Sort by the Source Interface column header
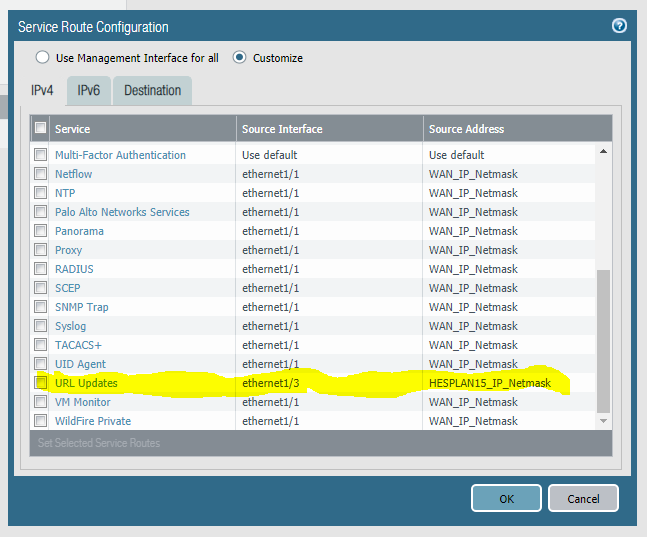The image size is (647, 537). [282, 129]
